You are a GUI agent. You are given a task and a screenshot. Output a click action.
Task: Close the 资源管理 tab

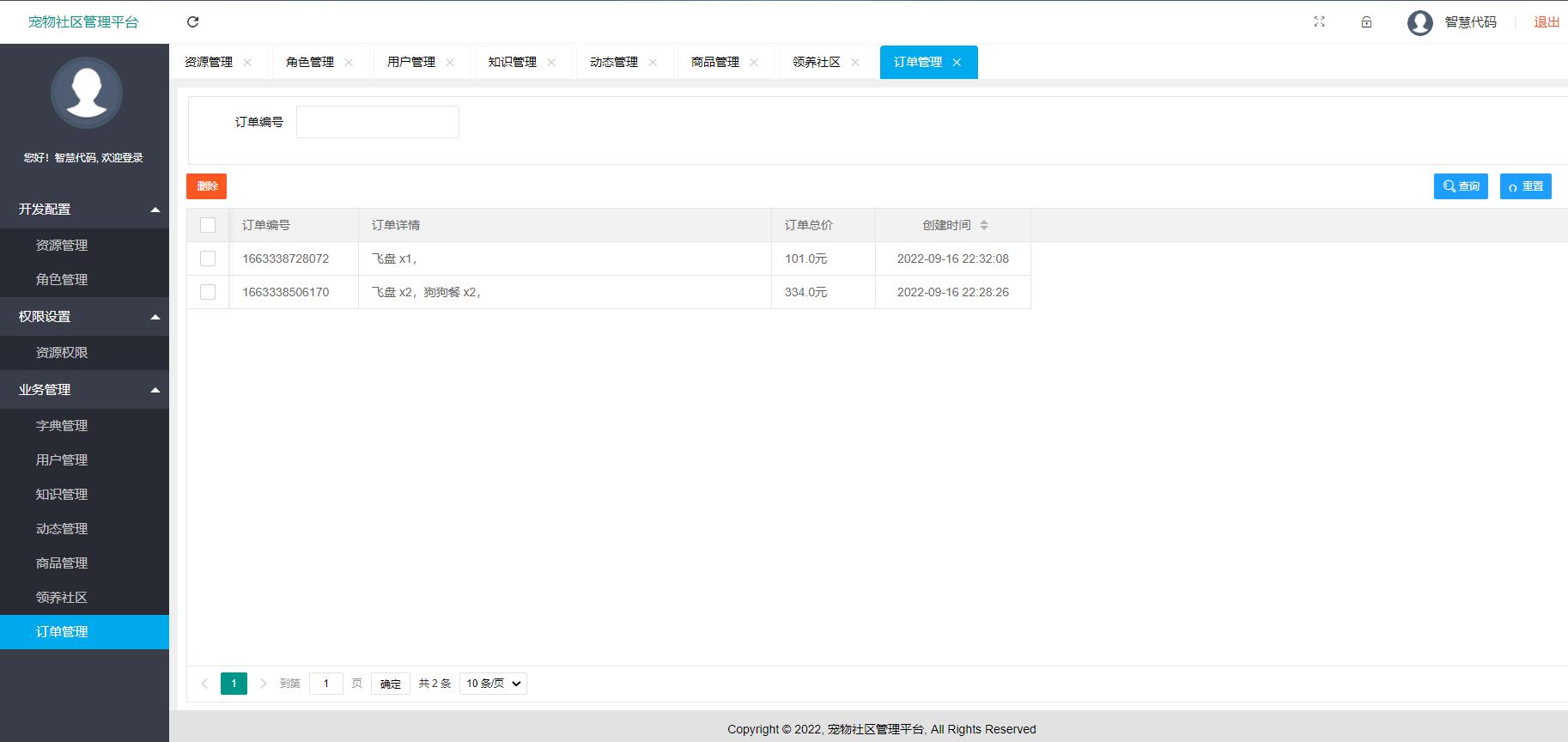click(247, 62)
